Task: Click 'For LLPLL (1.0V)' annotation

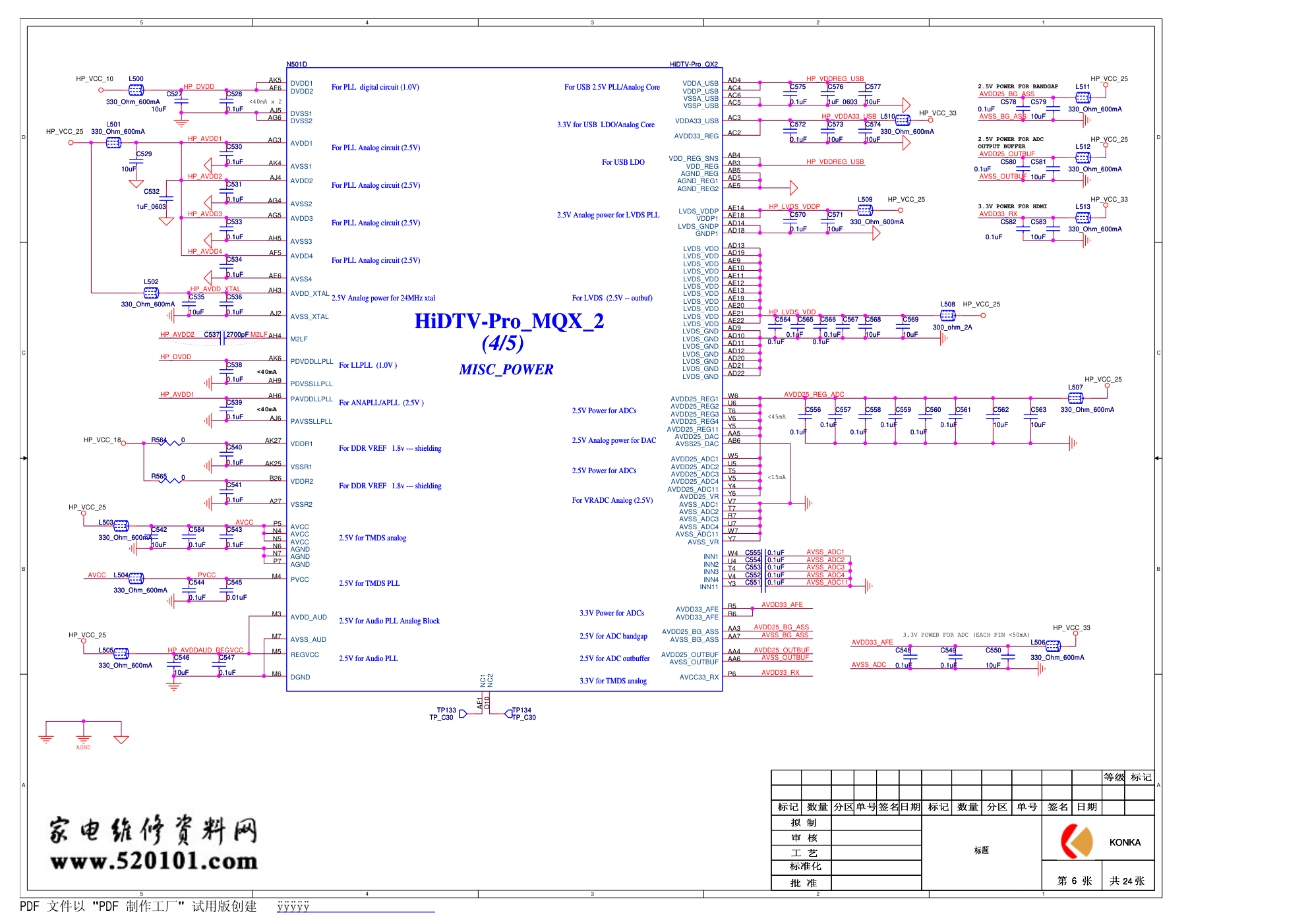Action: pyautogui.click(x=368, y=365)
